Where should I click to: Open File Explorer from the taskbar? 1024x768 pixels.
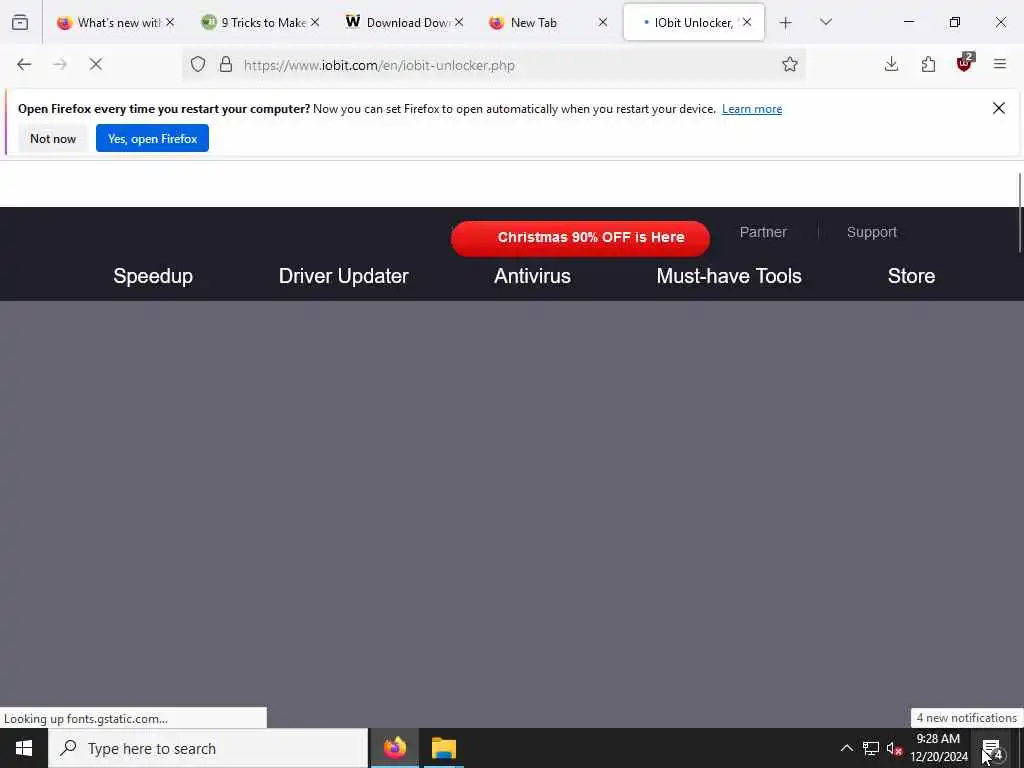(443, 748)
